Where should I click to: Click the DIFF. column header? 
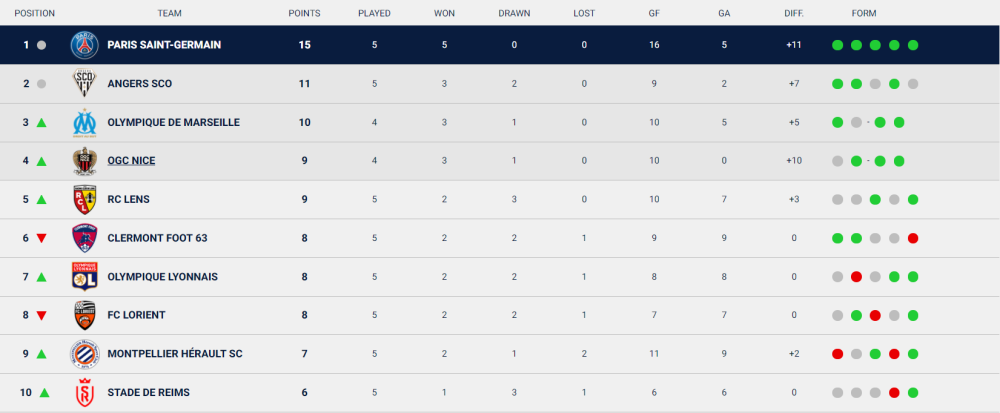tap(794, 13)
